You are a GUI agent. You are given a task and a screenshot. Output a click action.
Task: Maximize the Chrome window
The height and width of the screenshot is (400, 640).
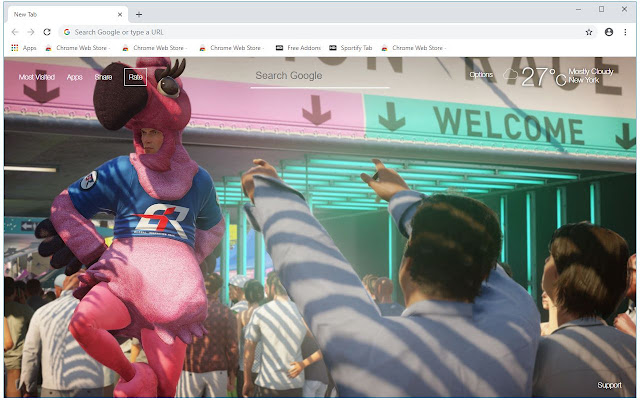601,9
